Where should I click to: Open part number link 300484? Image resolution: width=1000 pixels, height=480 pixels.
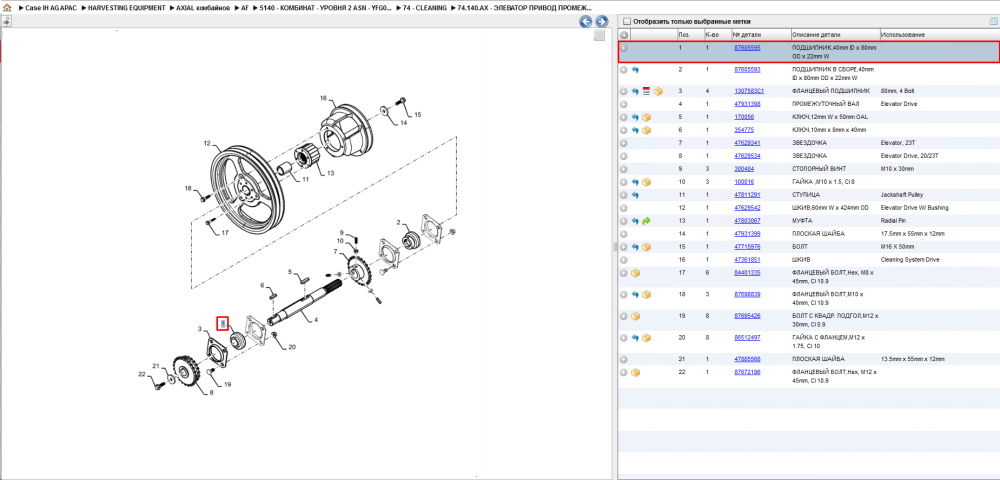[744, 169]
